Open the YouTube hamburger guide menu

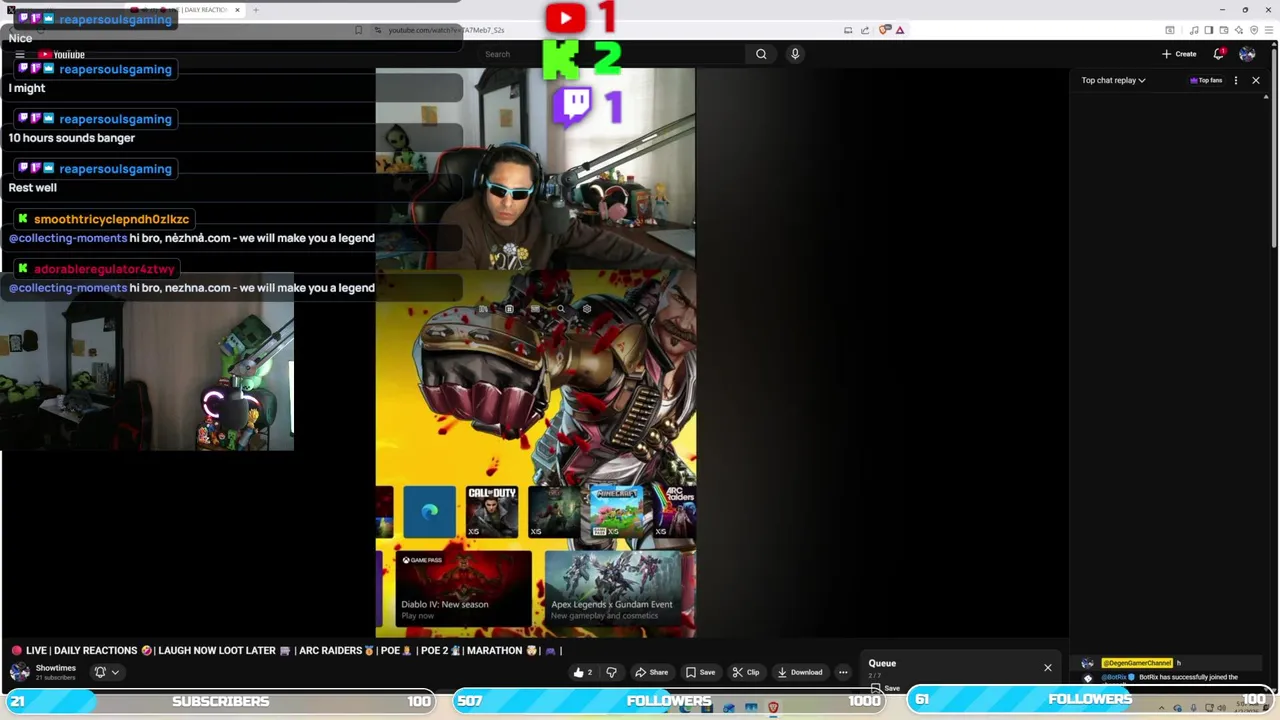[x=19, y=55]
